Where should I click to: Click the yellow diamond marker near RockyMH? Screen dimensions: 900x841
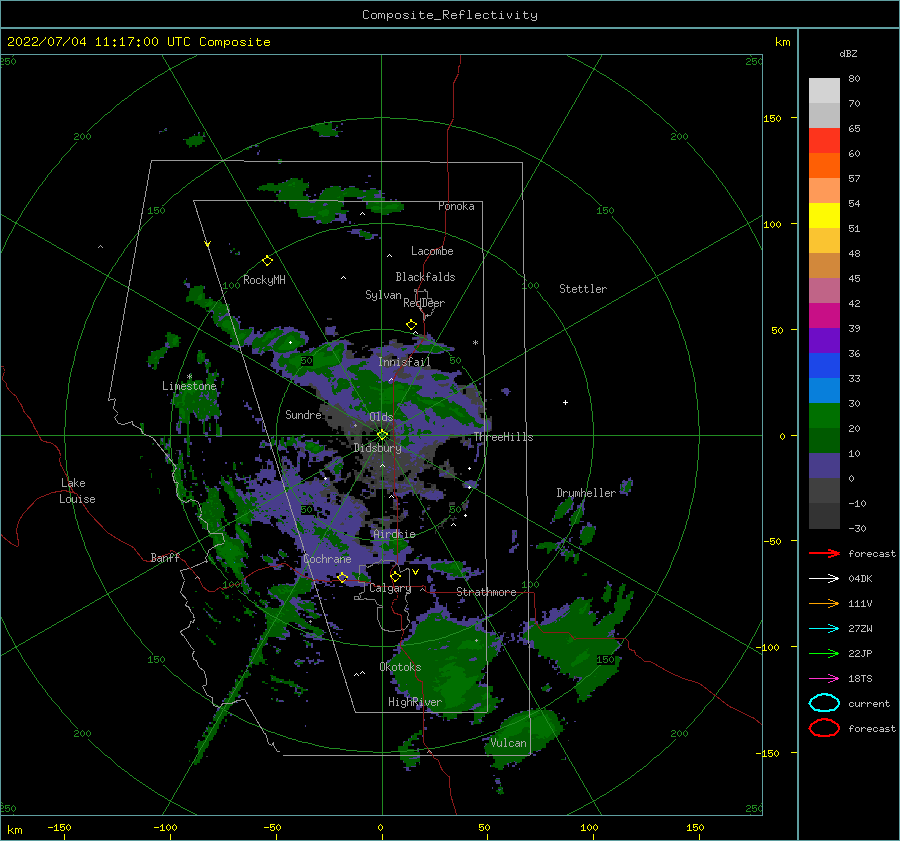point(267,261)
